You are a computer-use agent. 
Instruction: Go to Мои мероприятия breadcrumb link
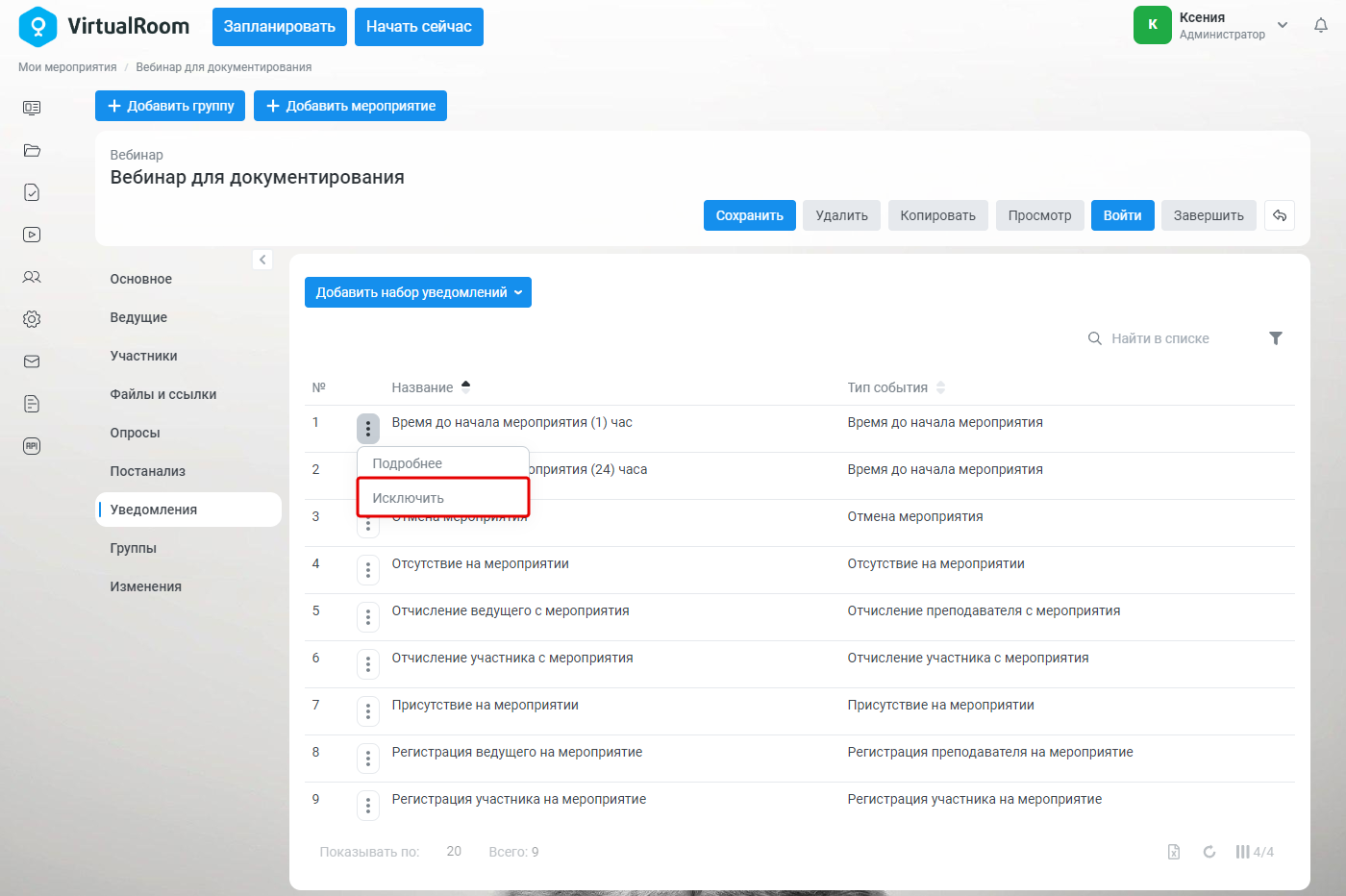(x=67, y=67)
